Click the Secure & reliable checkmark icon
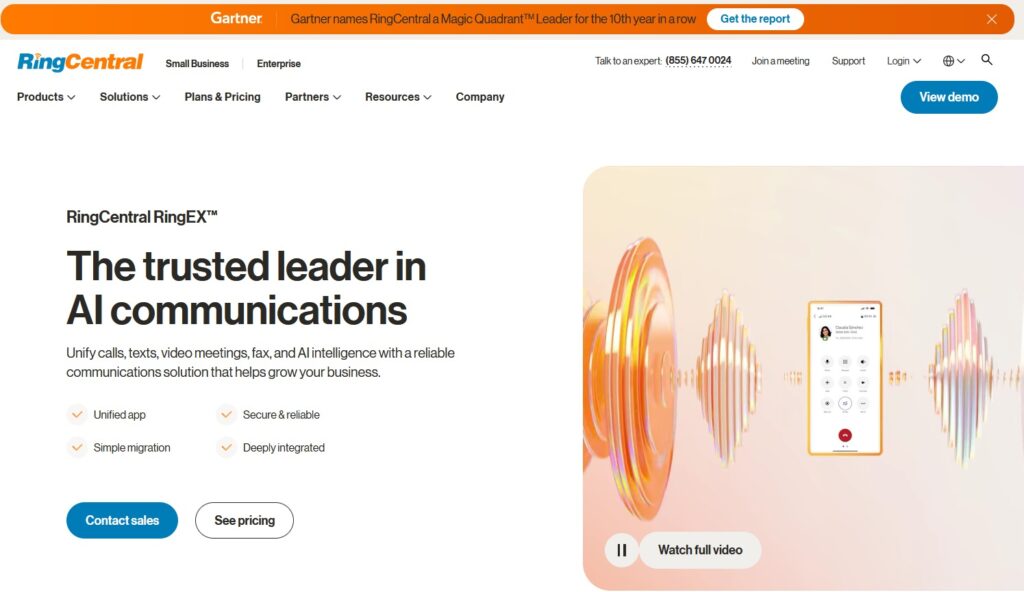This screenshot has width=1024, height=592. [226, 414]
